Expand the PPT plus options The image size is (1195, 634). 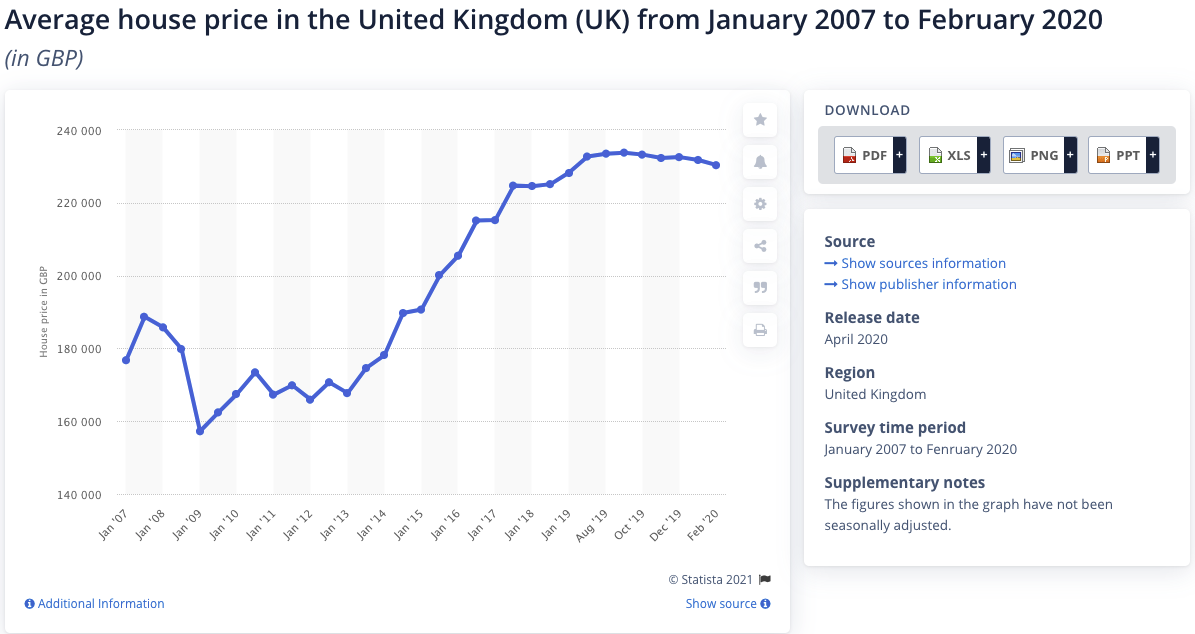click(x=1153, y=156)
